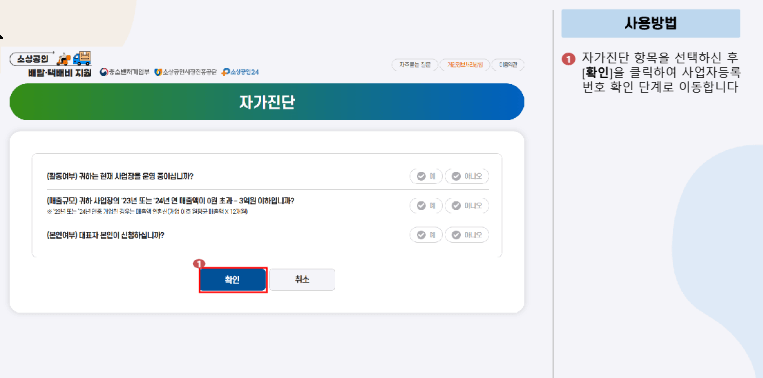
Task: Open the 이용약관 pill button
Action: 508,65
